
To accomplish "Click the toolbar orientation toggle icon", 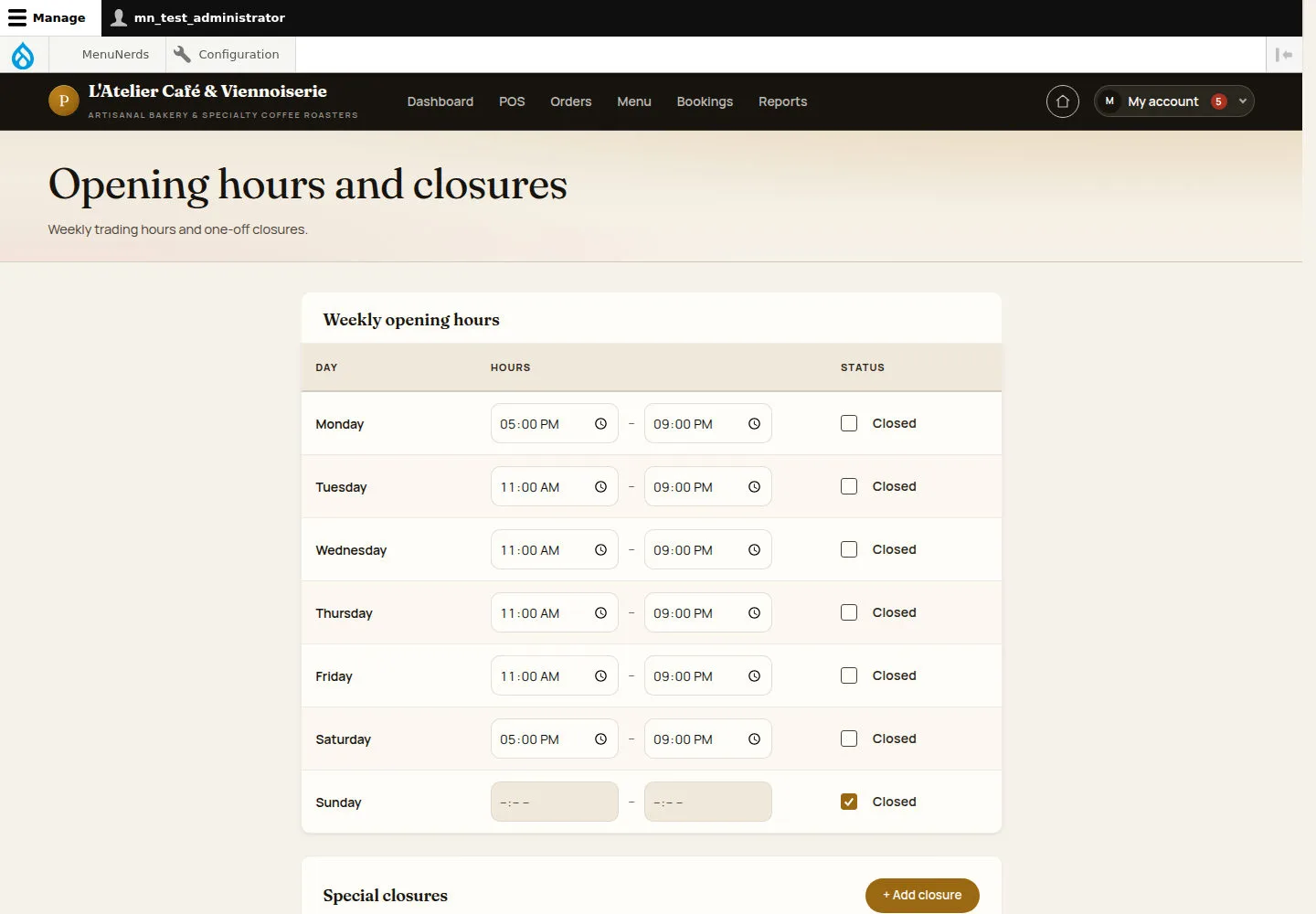I will [1284, 55].
